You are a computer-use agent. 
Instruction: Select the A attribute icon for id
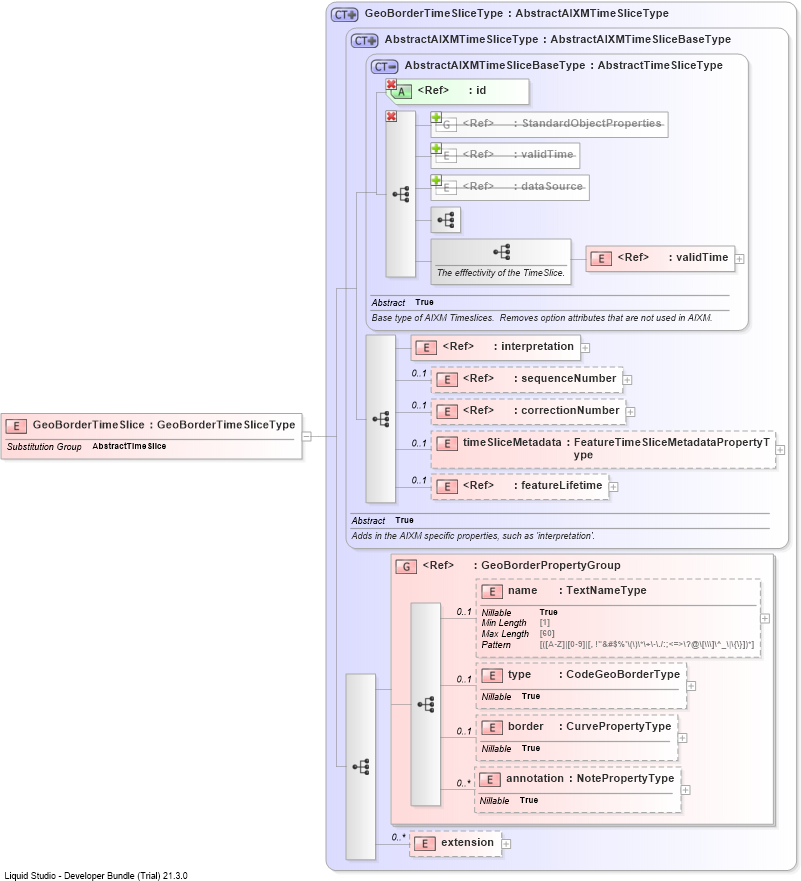[x=401, y=92]
